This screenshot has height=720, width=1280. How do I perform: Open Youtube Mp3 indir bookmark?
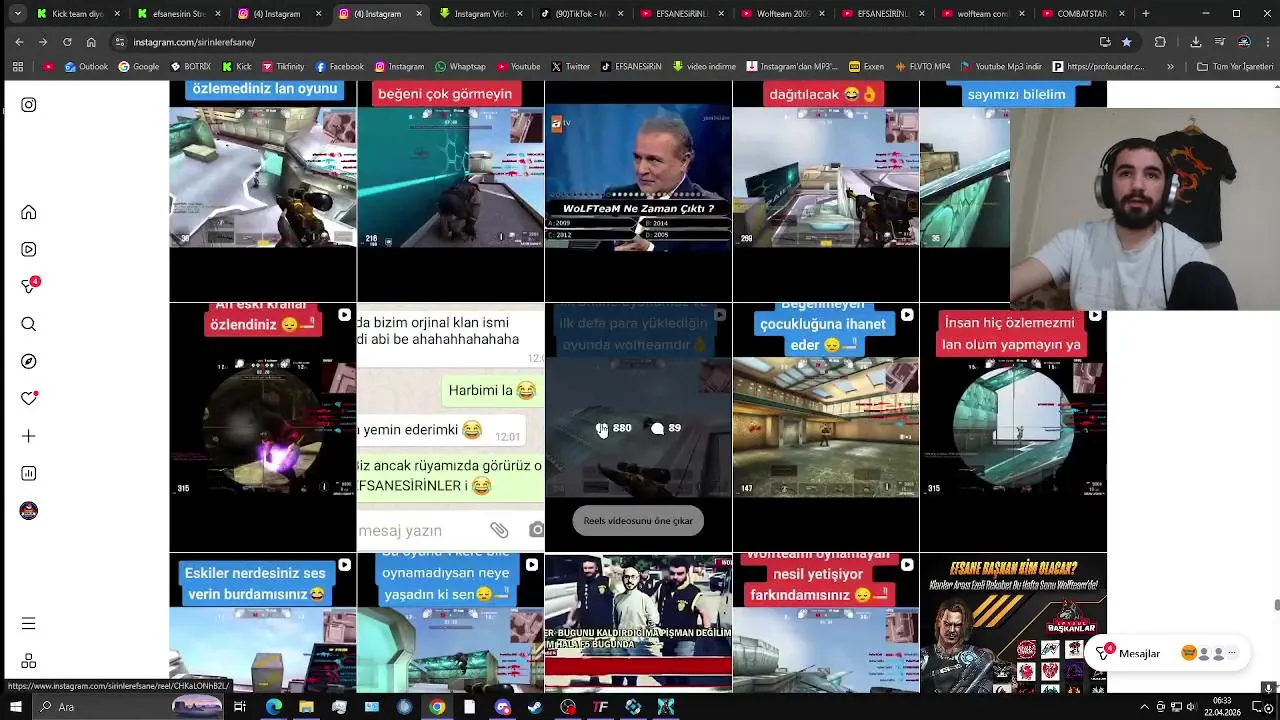[1000, 67]
